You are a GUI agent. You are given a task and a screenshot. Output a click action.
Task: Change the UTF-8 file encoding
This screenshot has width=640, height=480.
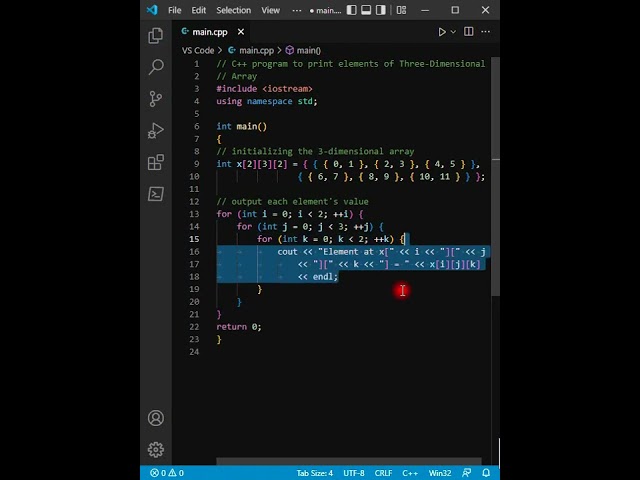pos(353,473)
